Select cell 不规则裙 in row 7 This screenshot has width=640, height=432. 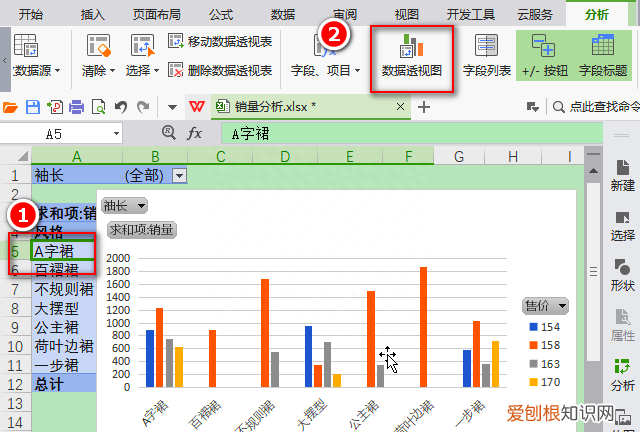[x=64, y=289]
